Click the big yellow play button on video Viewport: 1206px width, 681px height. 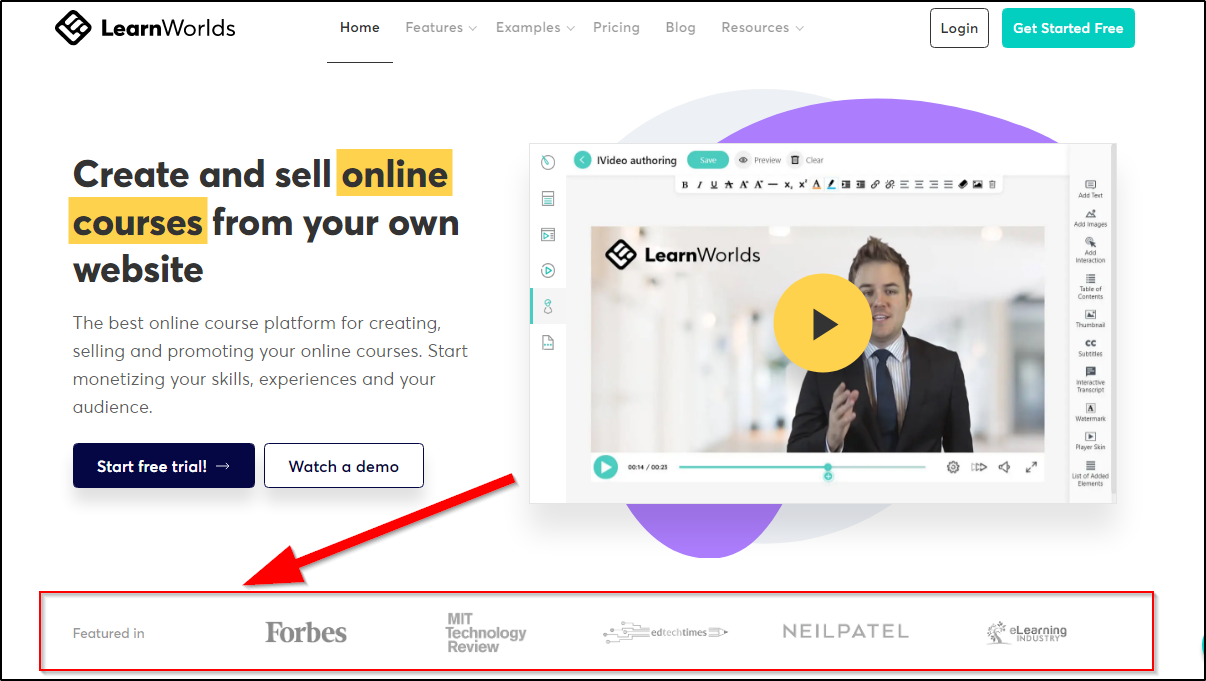tap(822, 323)
